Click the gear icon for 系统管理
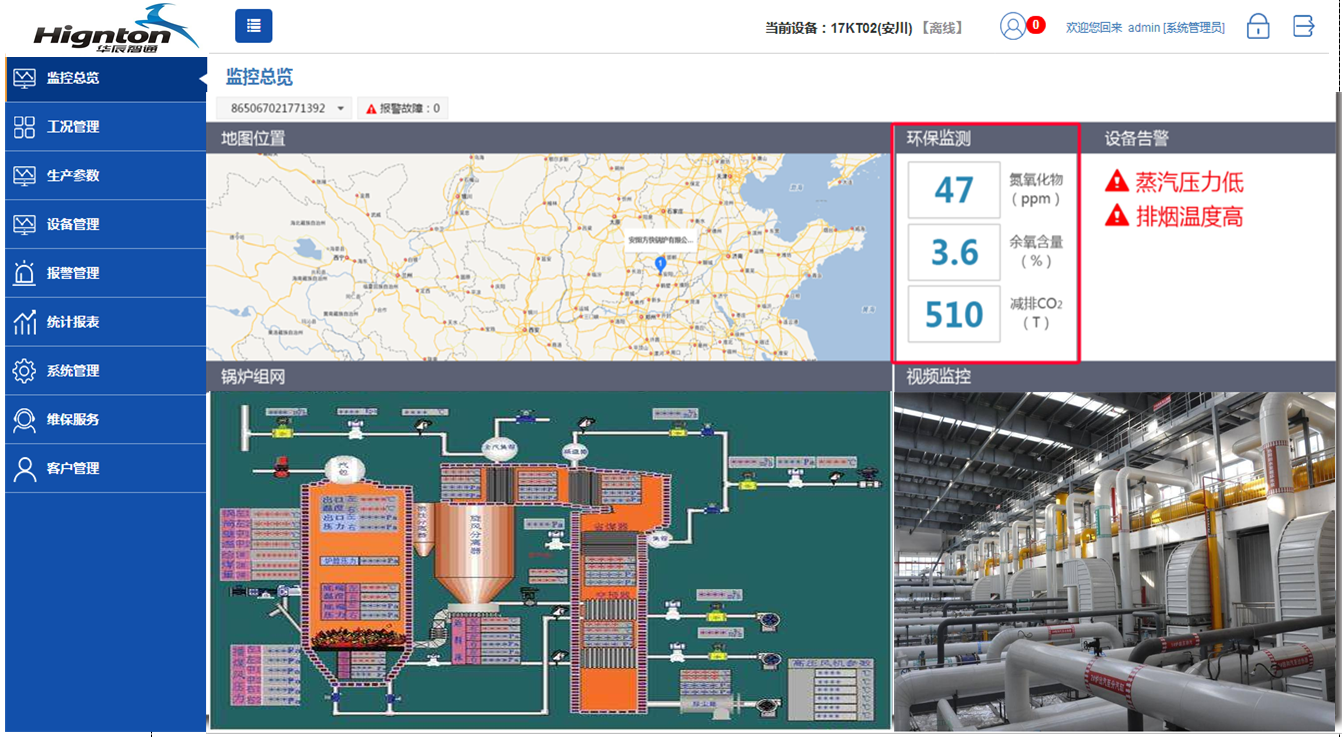This screenshot has width=1342, height=737. [x=24, y=371]
